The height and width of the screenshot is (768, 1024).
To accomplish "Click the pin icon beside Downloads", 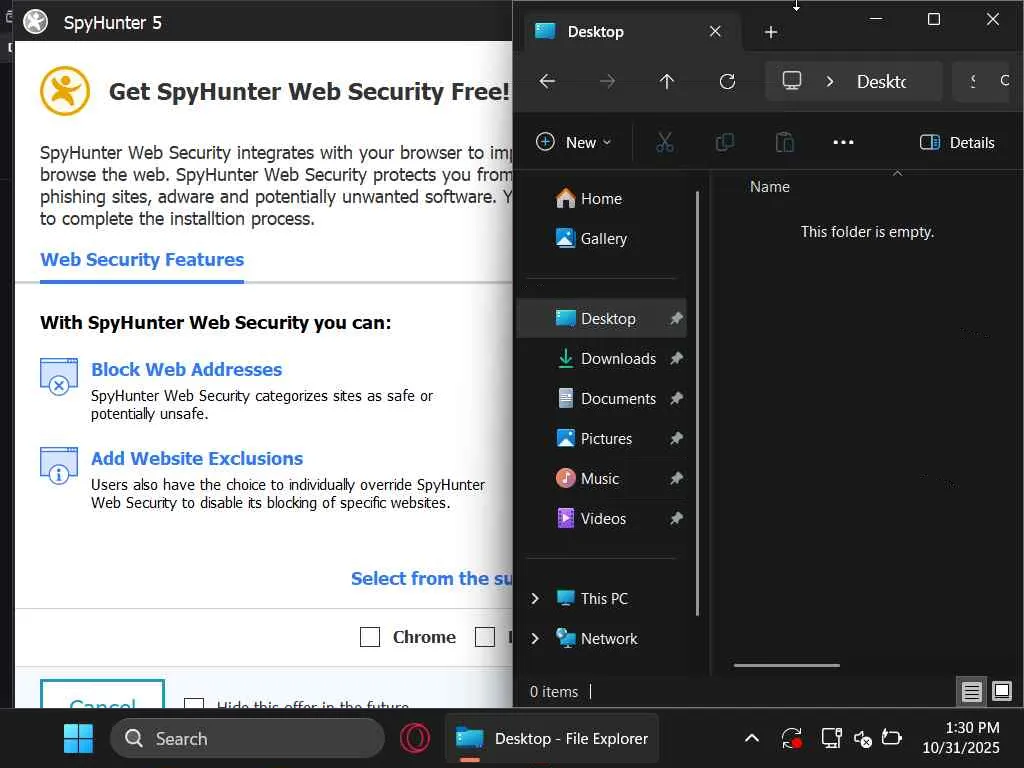I will pyautogui.click(x=676, y=359).
